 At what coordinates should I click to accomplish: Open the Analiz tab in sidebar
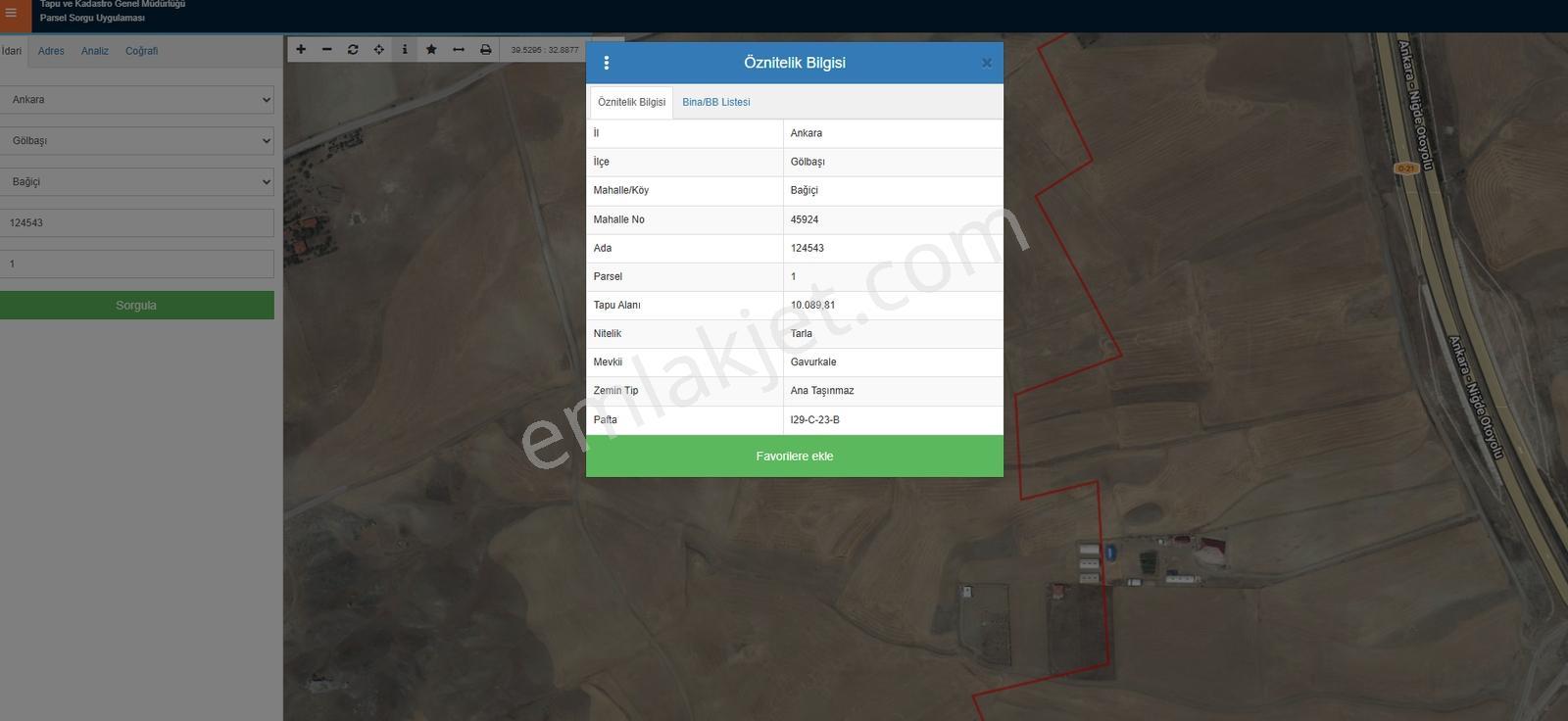click(95, 51)
